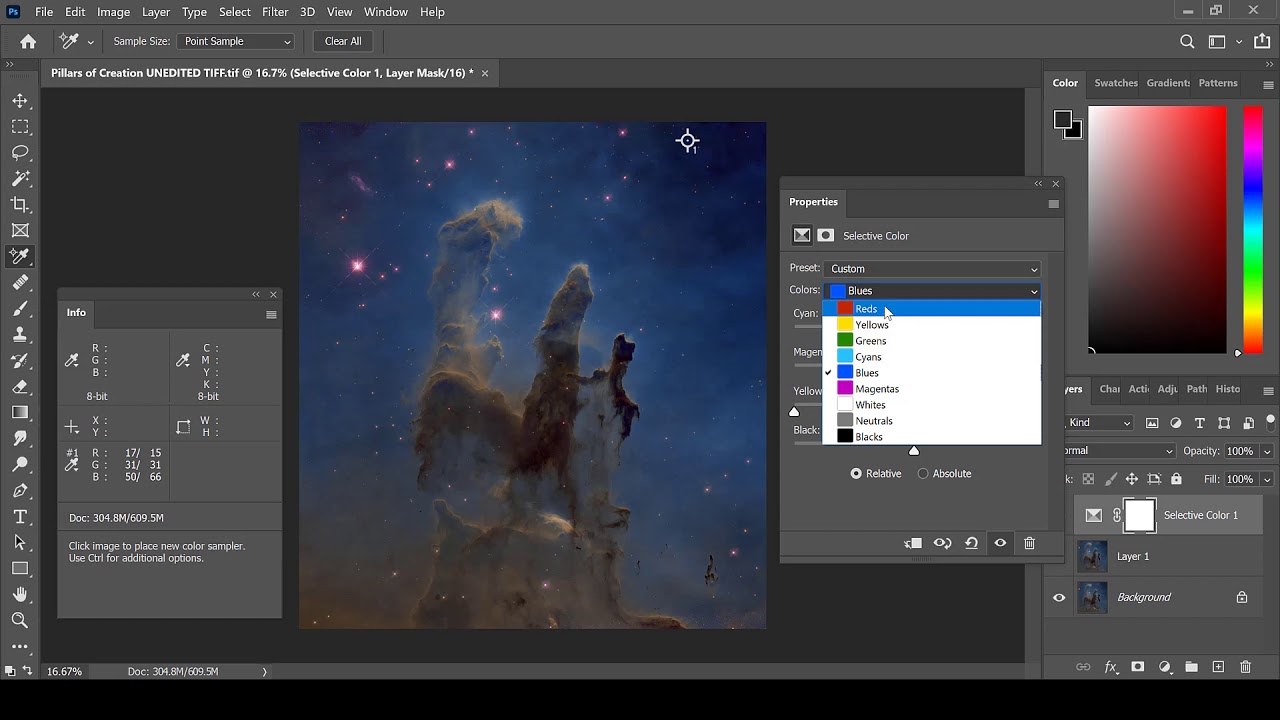This screenshot has height=720, width=1280.
Task: Select the Pen tool
Action: click(20, 491)
